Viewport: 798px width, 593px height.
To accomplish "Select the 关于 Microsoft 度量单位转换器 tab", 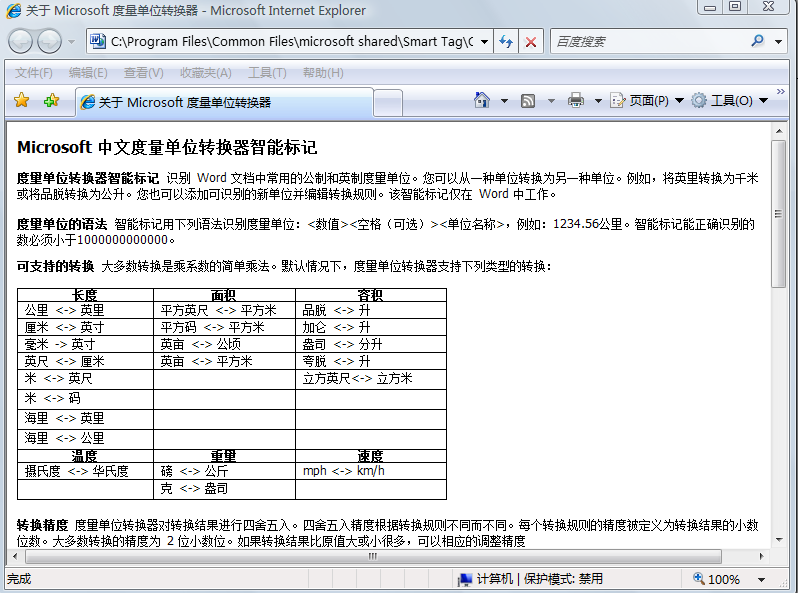I will [224, 102].
